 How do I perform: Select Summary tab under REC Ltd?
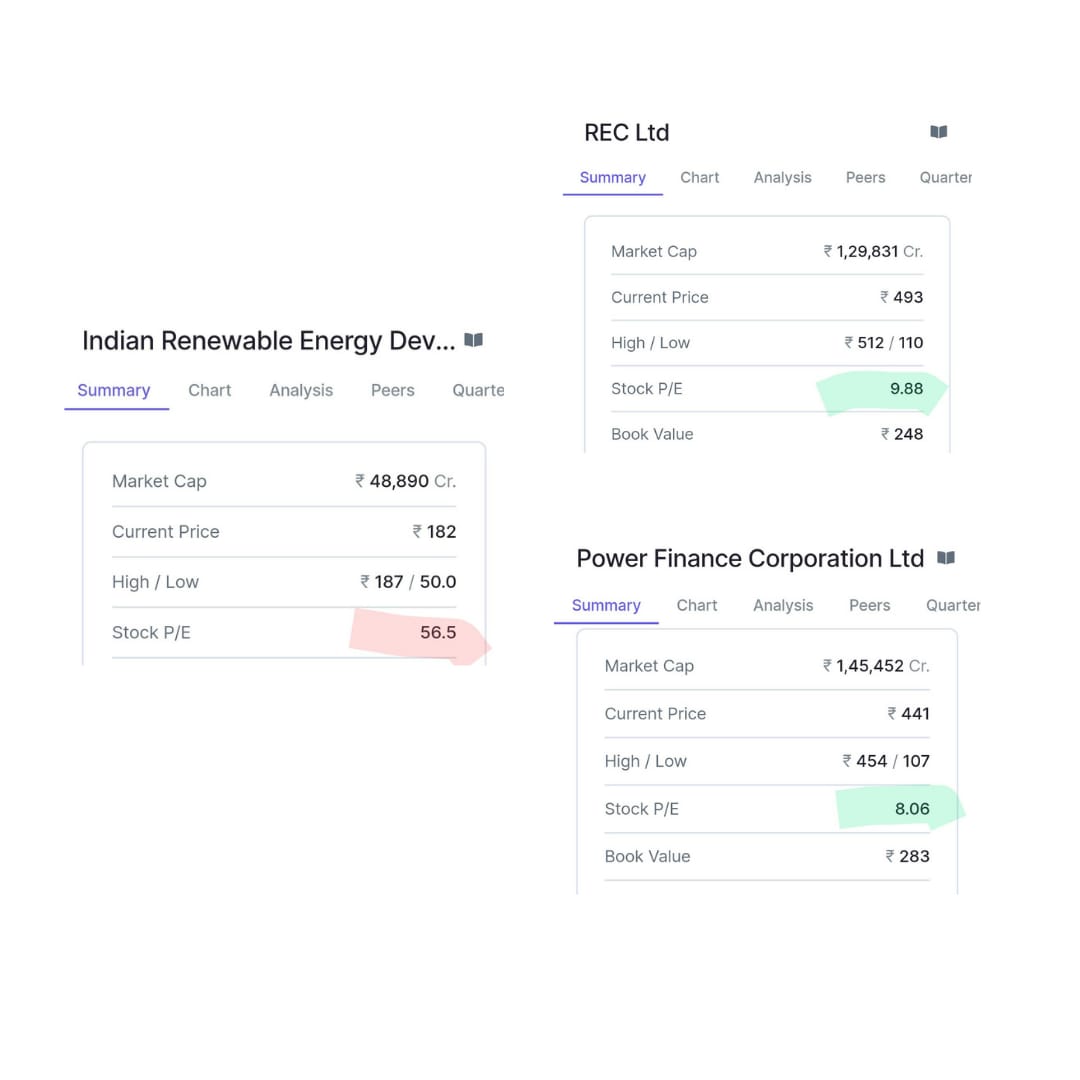point(612,177)
